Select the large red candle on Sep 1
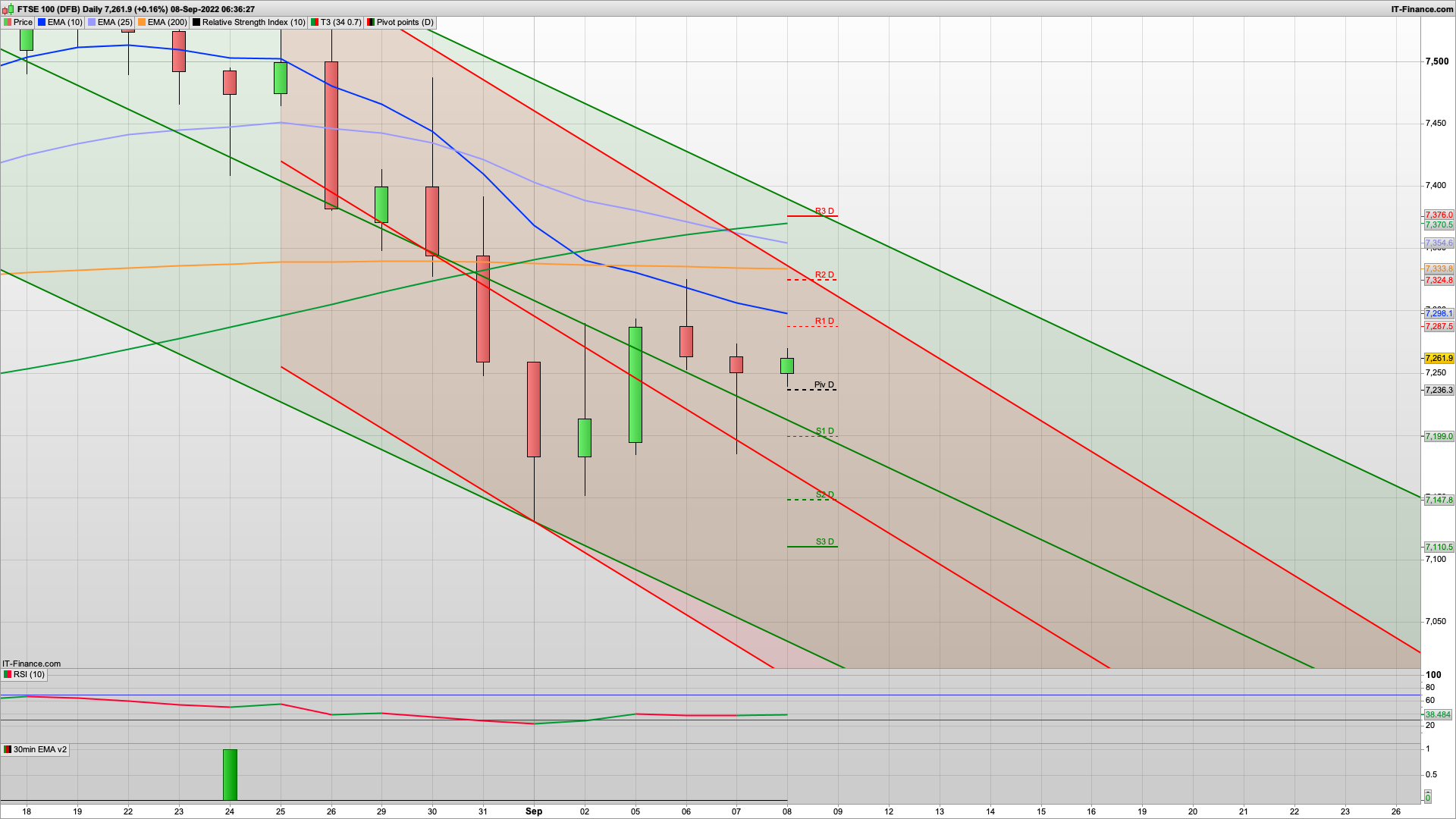1456x819 pixels. coord(534,409)
